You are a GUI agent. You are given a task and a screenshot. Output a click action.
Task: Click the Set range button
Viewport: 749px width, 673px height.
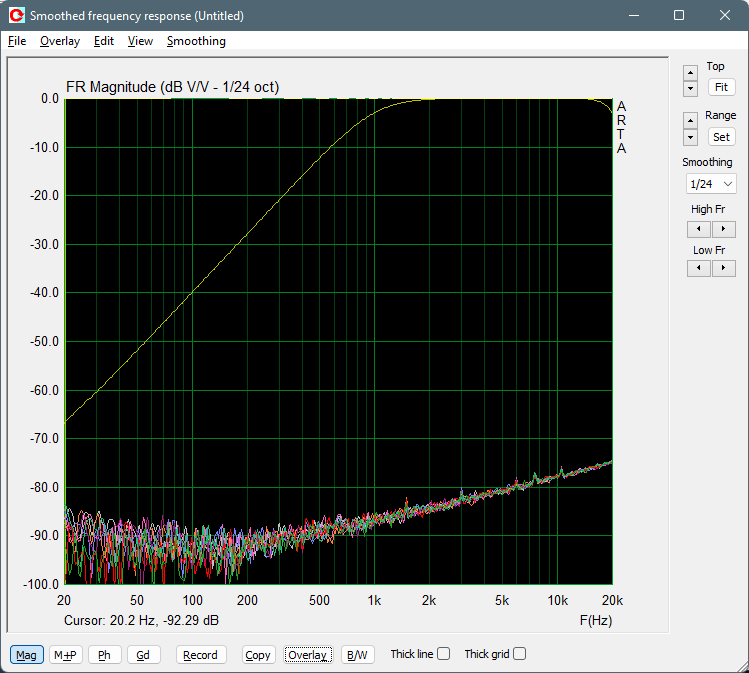pyautogui.click(x=721, y=137)
